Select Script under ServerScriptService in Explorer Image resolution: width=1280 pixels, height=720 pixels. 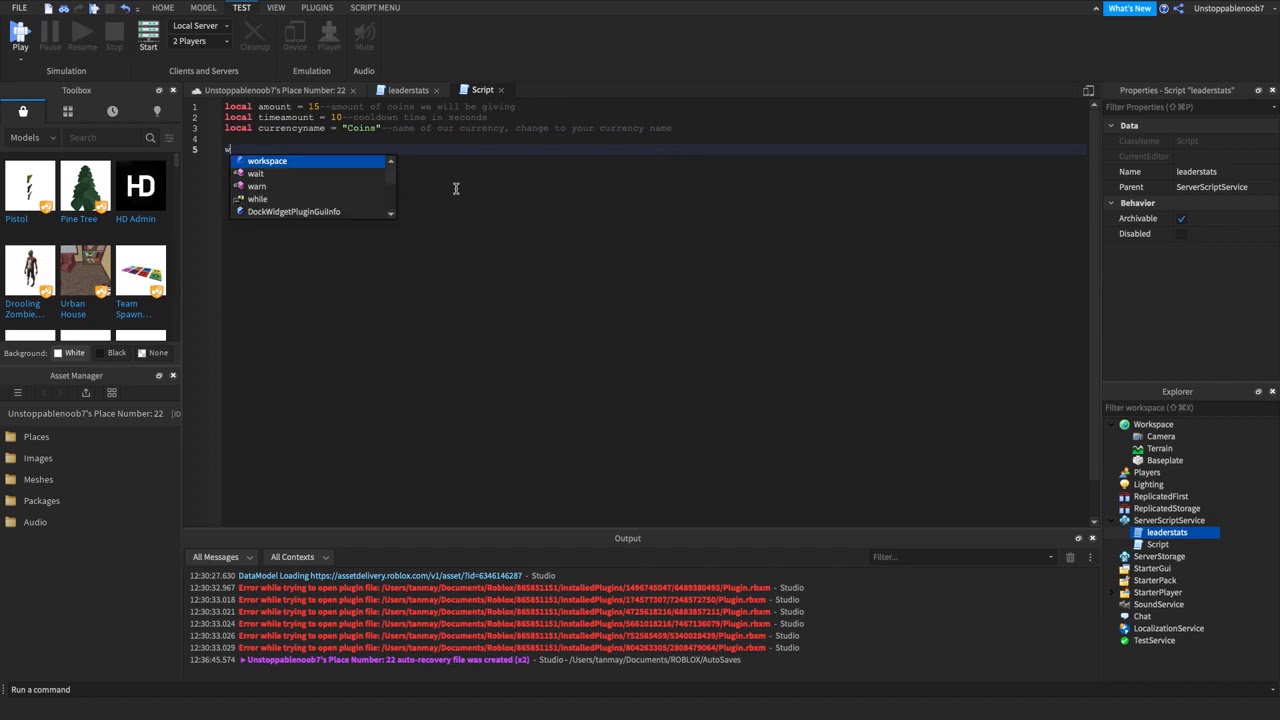(x=1157, y=545)
